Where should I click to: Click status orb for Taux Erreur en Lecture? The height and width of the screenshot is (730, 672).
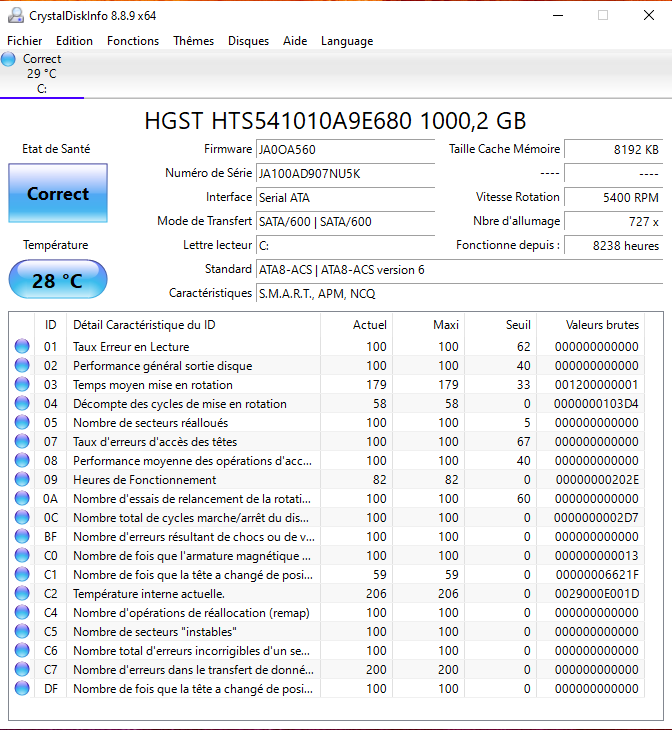pos(22,346)
